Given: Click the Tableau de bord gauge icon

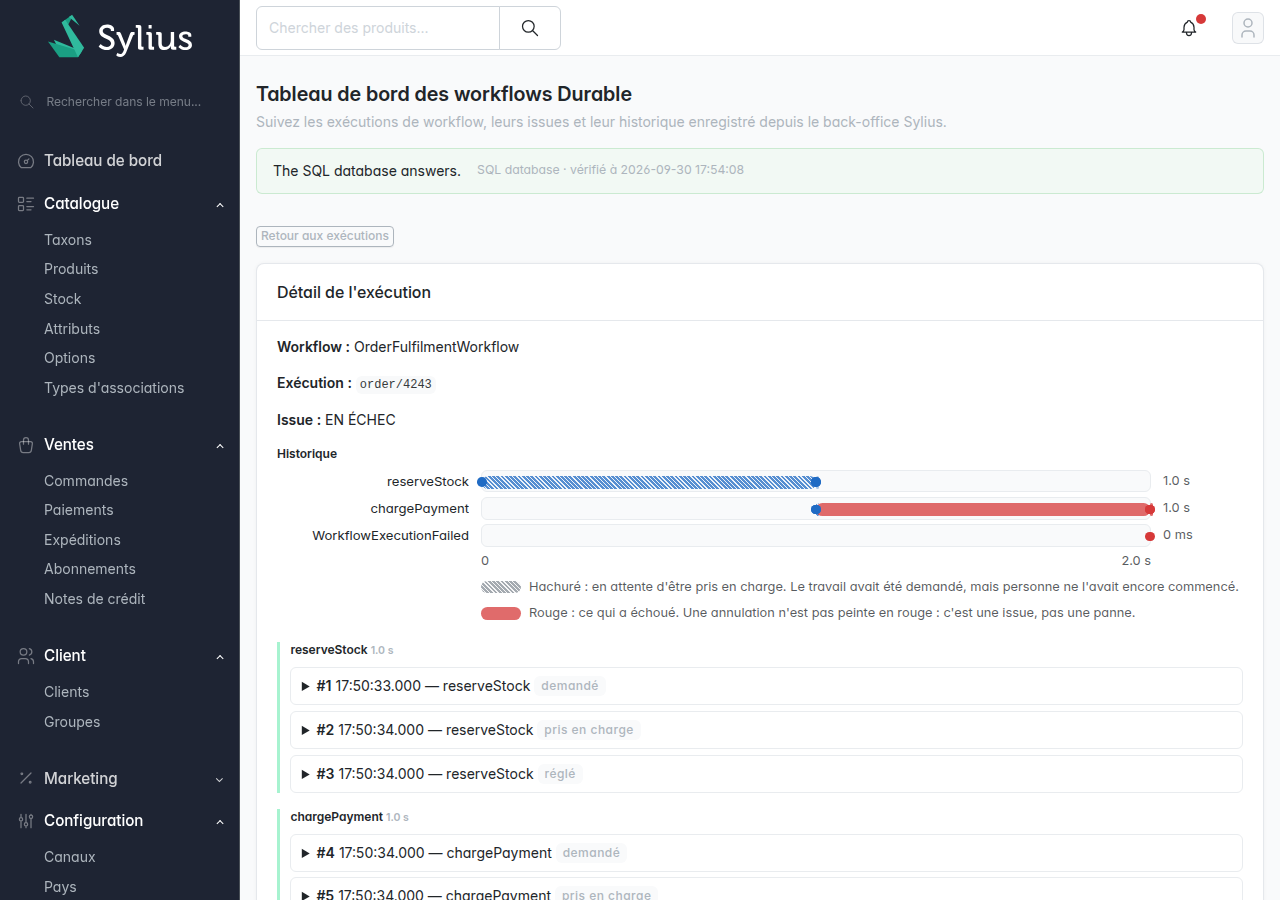Looking at the screenshot, I should point(26,161).
